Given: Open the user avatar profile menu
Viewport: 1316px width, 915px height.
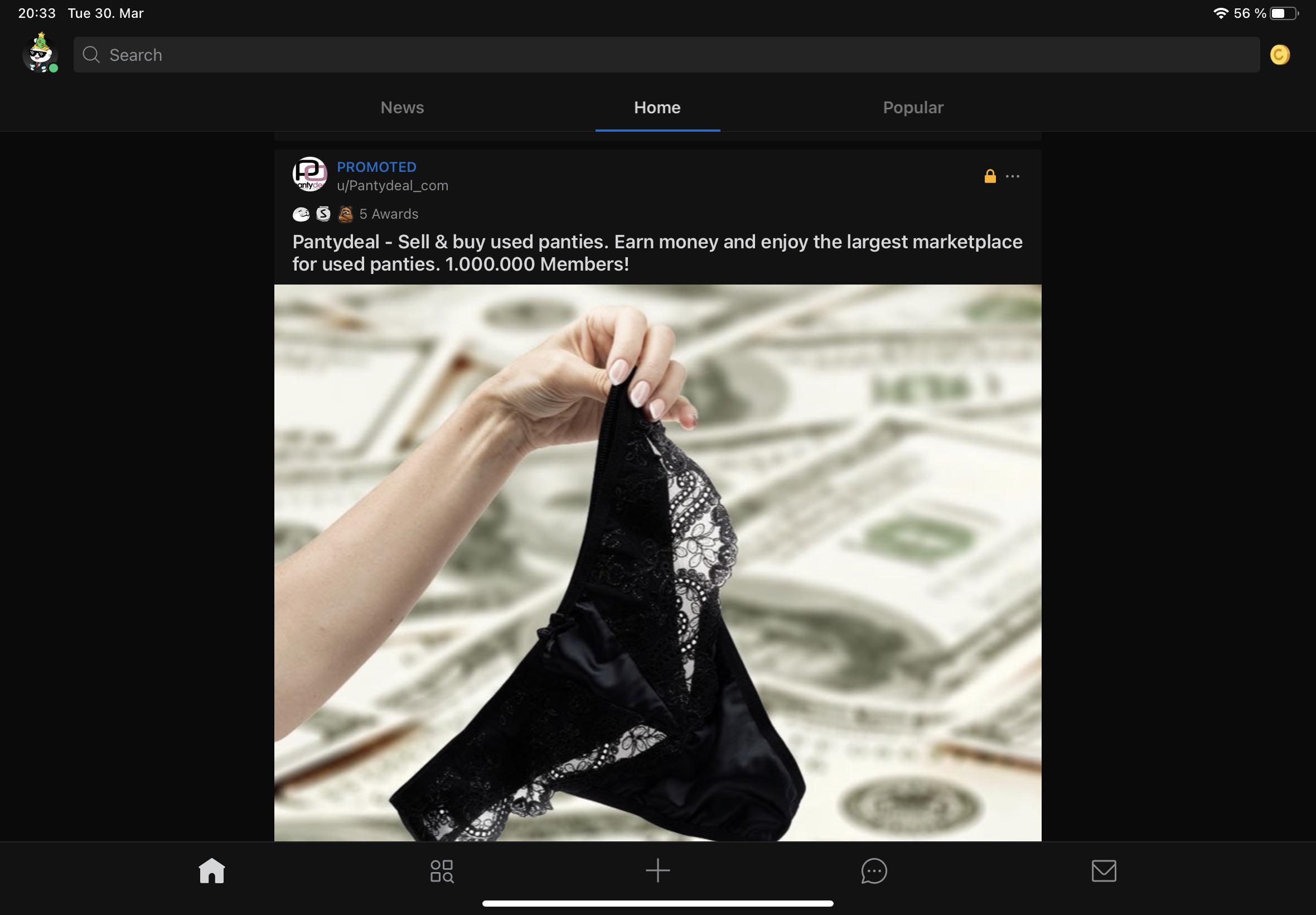Looking at the screenshot, I should (x=40, y=54).
